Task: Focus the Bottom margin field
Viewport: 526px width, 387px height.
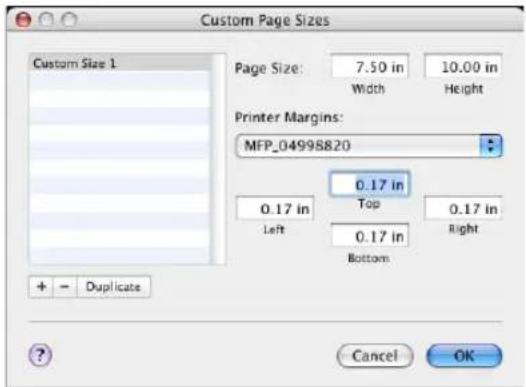Action: coord(369,236)
